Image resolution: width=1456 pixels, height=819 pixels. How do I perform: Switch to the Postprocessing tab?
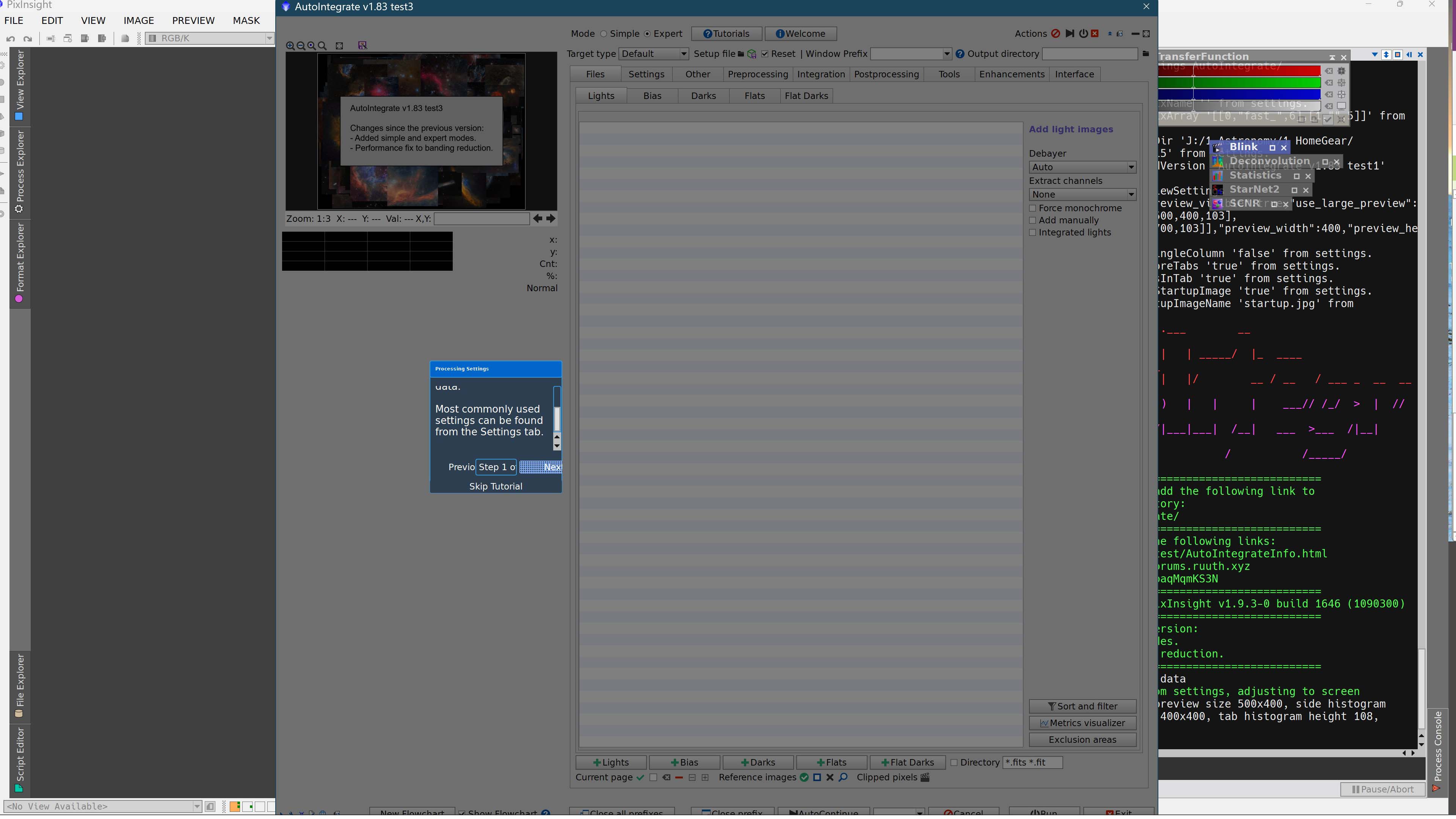tap(886, 74)
